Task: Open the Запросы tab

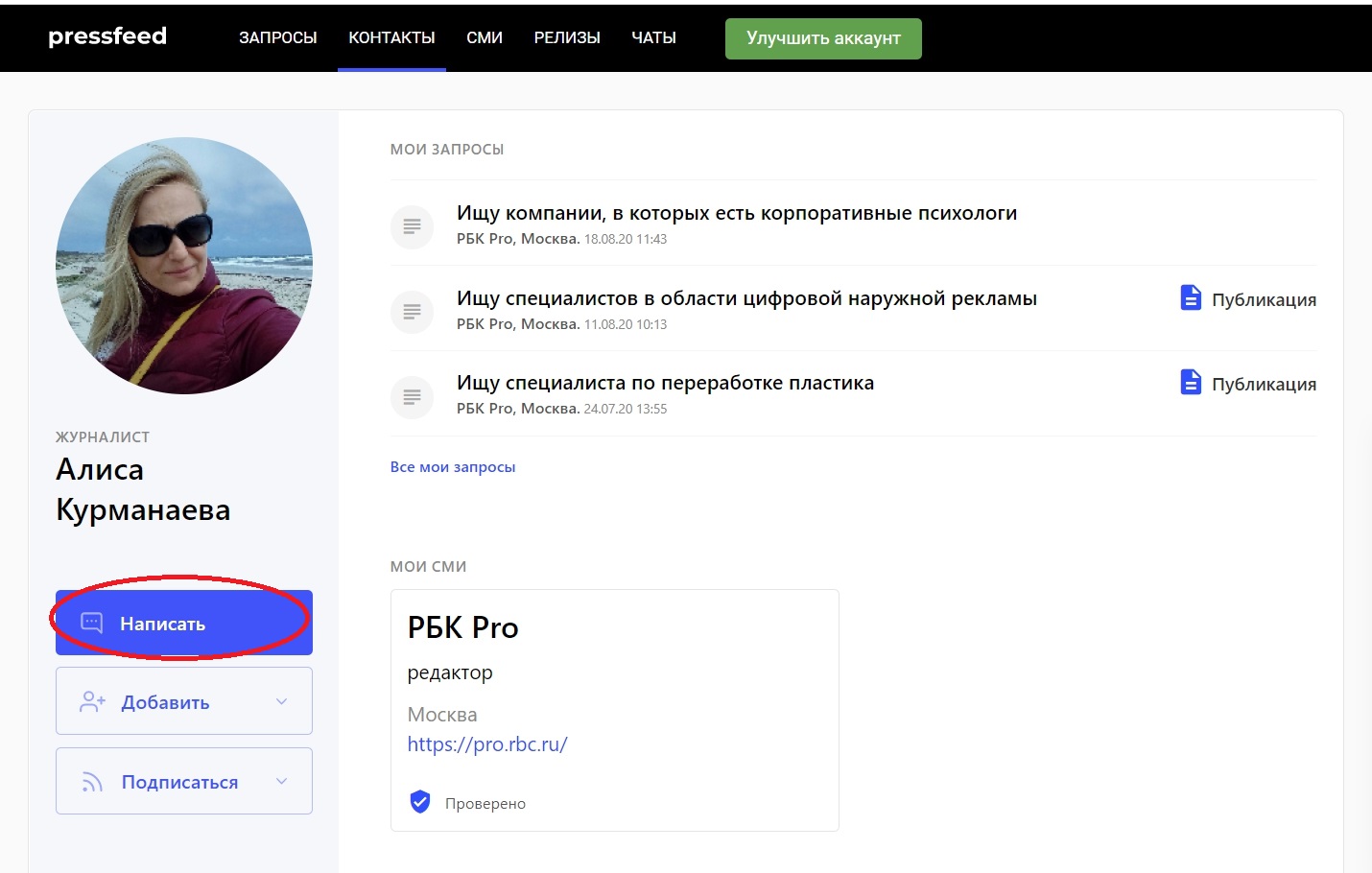Action: coord(277,38)
